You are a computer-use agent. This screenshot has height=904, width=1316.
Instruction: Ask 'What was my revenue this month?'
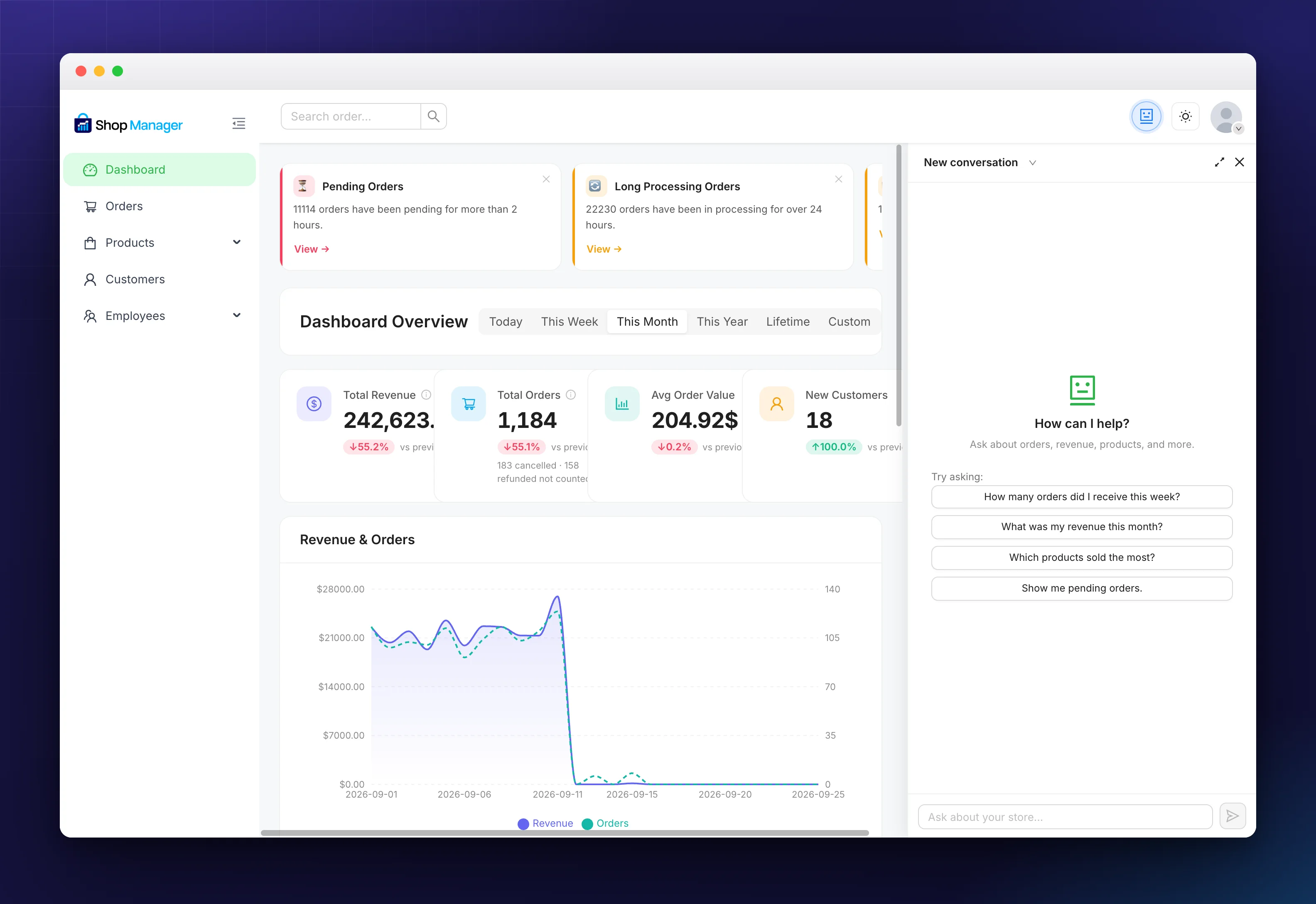(1082, 527)
